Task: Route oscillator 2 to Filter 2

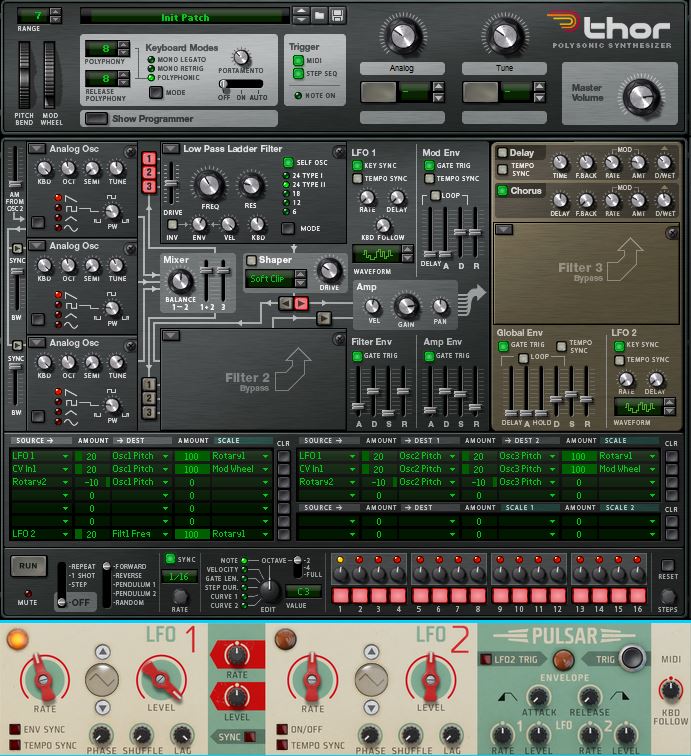Action: [x=149, y=398]
